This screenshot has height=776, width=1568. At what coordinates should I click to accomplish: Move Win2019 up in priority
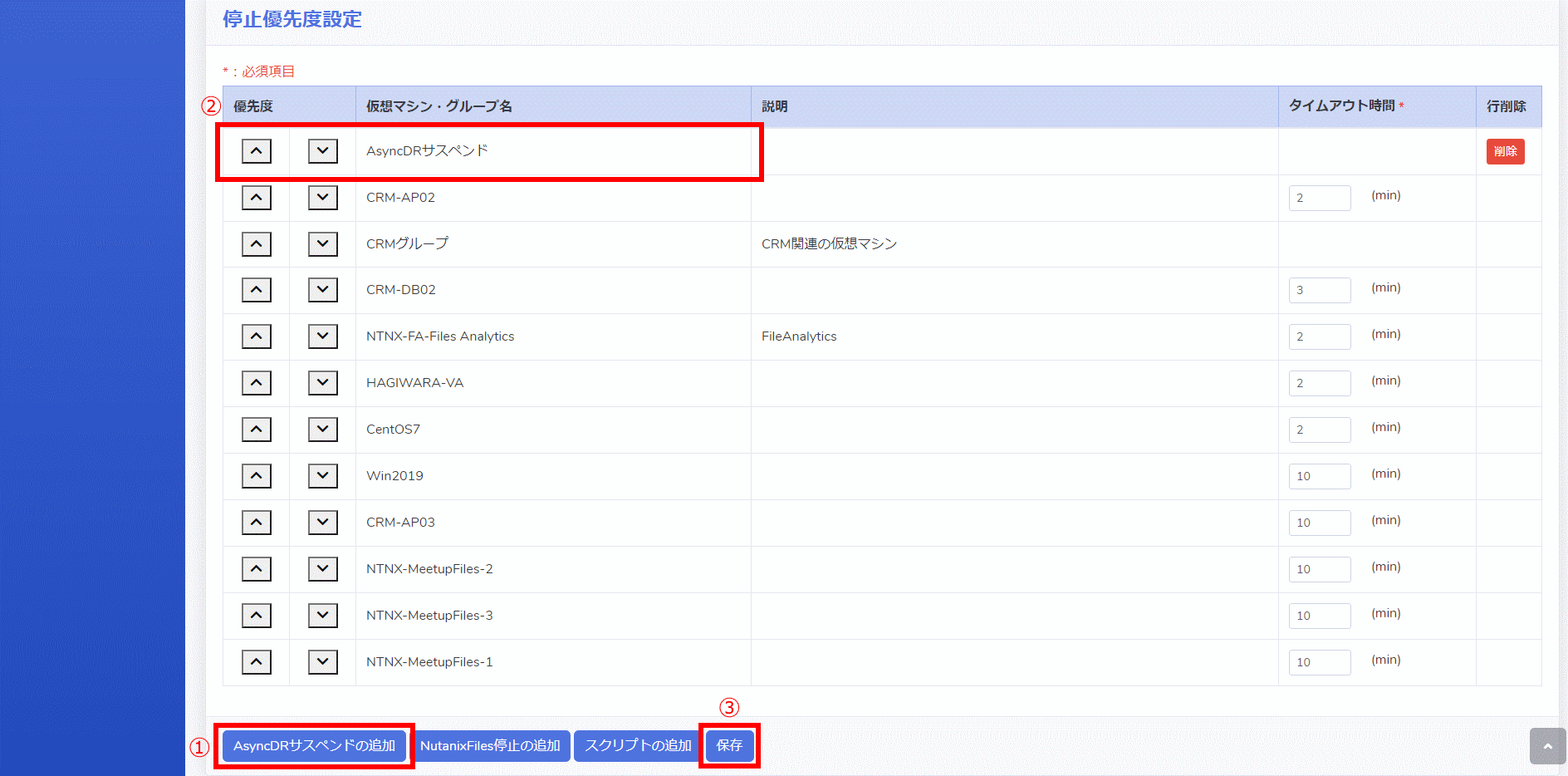click(256, 476)
